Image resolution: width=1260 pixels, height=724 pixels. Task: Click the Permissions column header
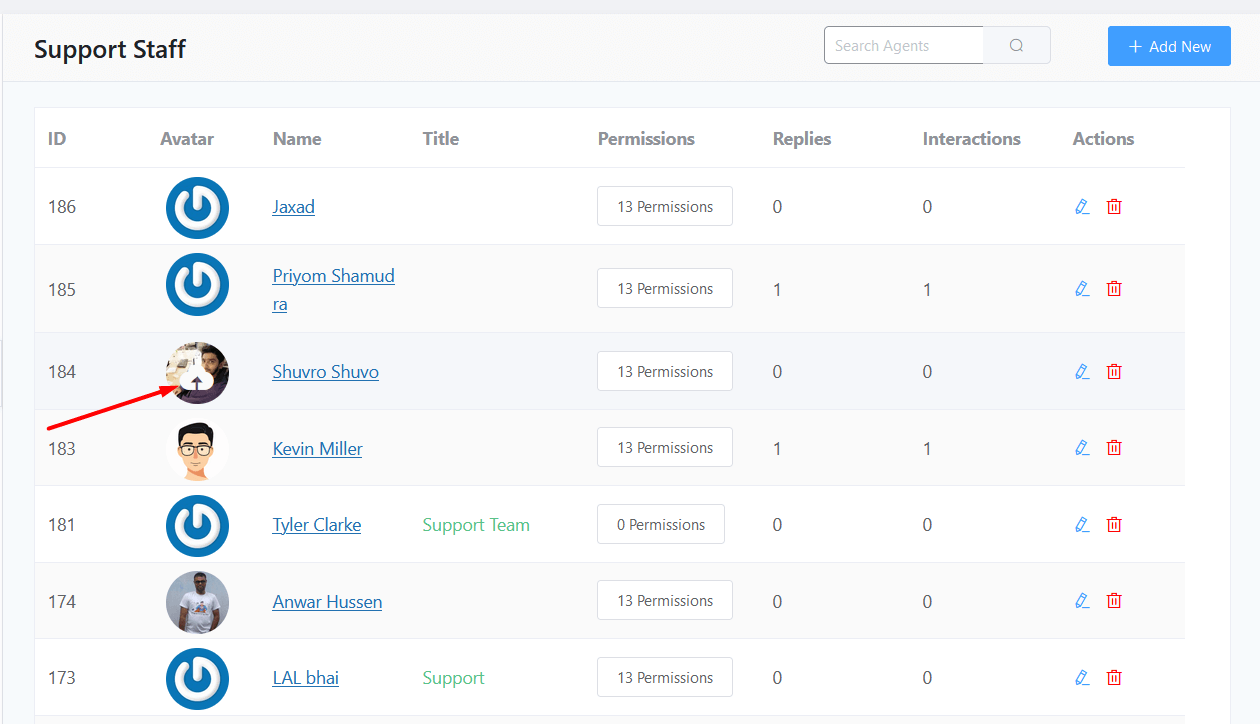pos(646,139)
